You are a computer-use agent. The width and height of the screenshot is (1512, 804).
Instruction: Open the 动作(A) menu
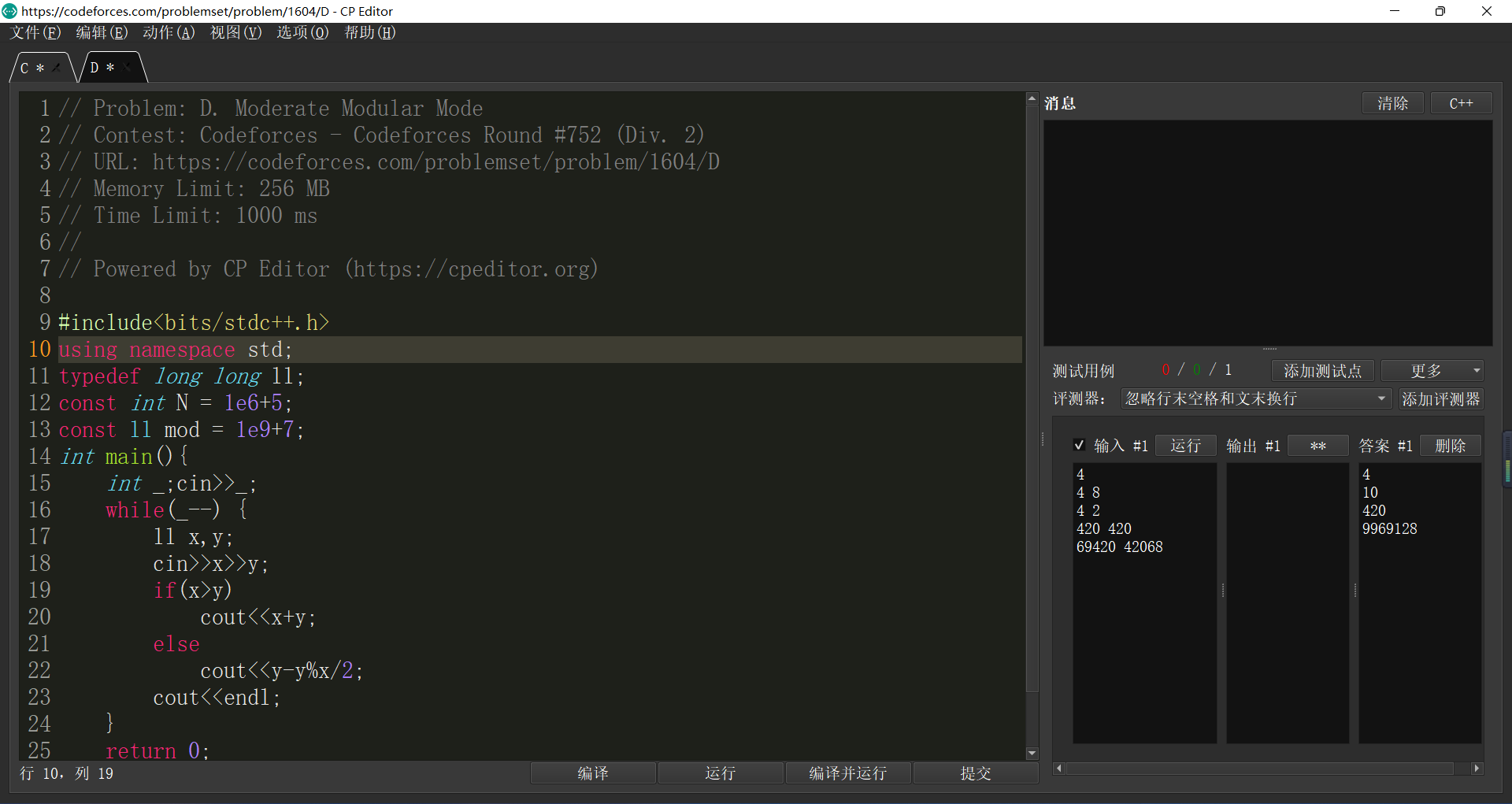click(x=169, y=32)
